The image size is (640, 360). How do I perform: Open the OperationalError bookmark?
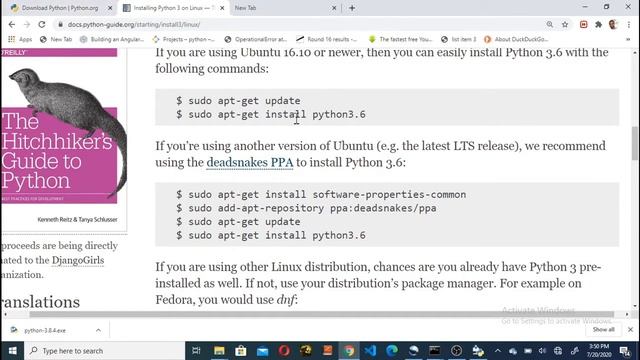point(256,39)
